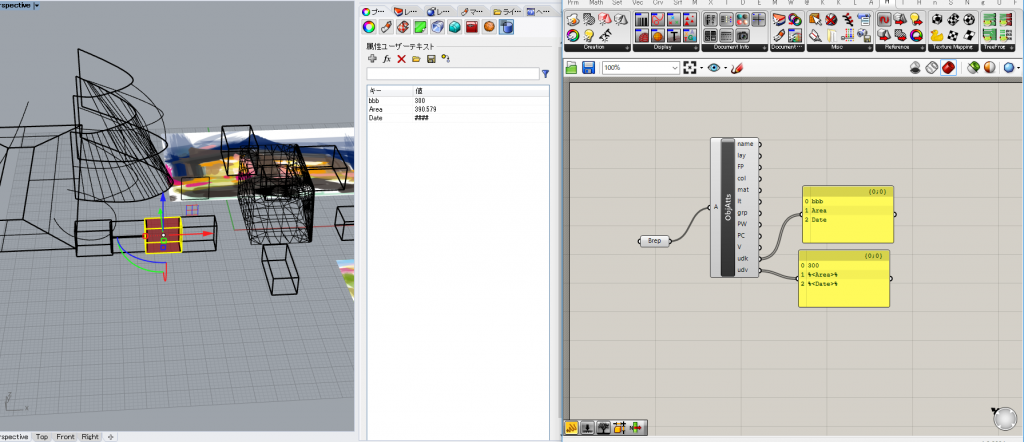Click the Grasshopper open file folder icon
1024x442 pixels.
pos(572,68)
